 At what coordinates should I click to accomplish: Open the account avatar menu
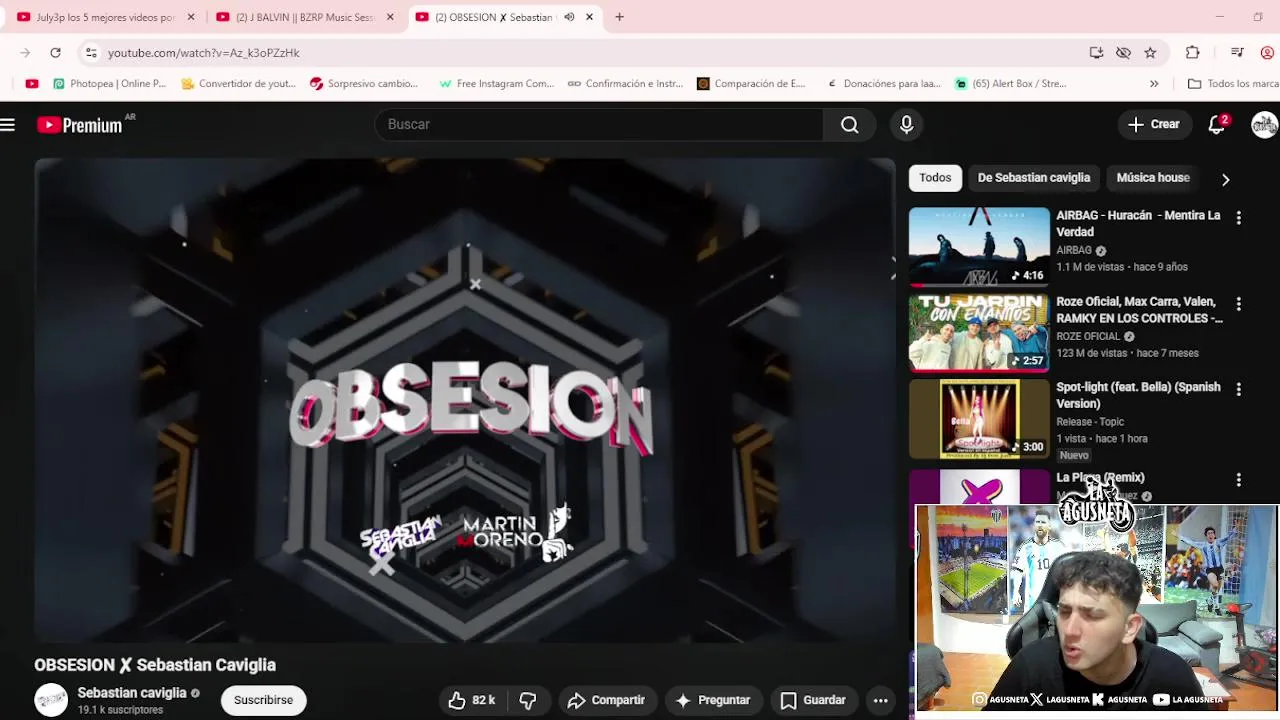pos(1264,125)
